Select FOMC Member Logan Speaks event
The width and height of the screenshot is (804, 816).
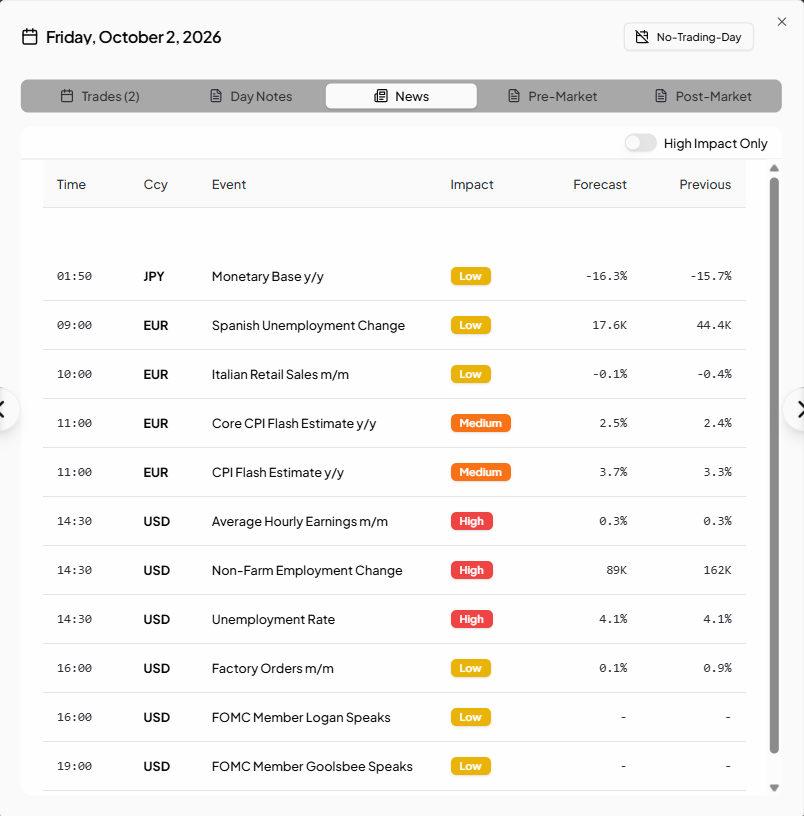click(x=394, y=717)
